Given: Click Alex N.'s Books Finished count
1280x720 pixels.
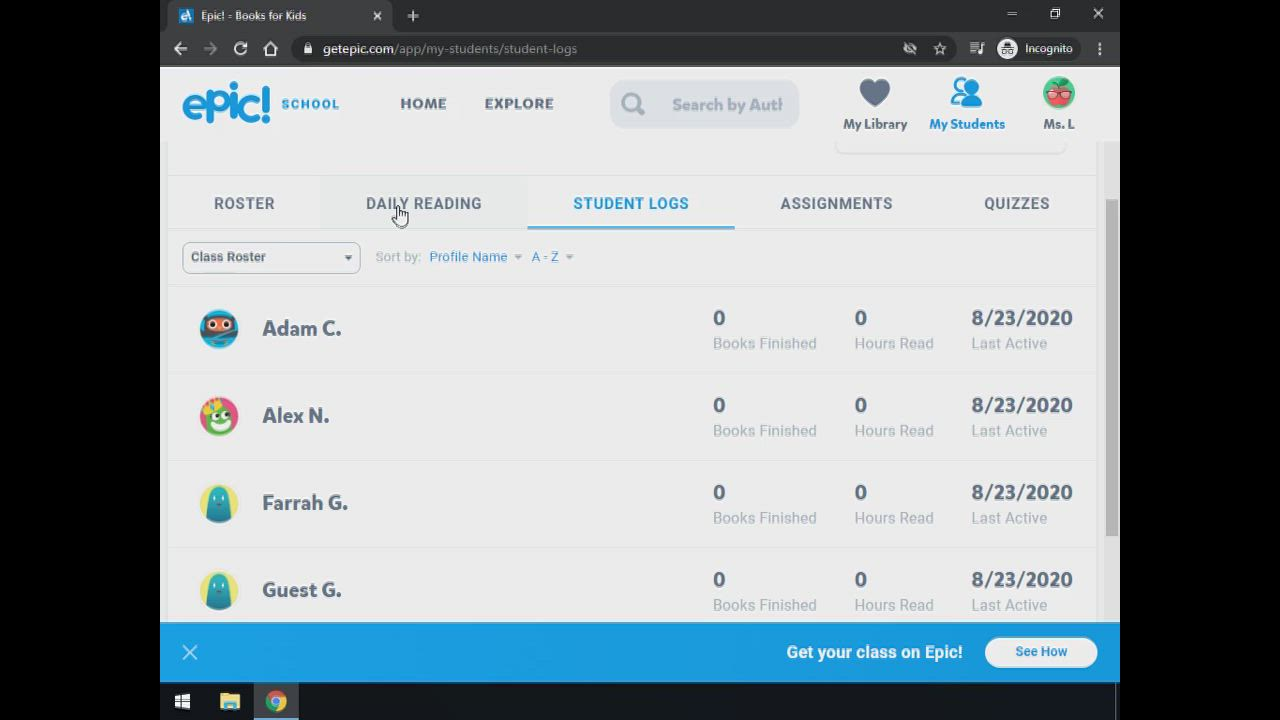Looking at the screenshot, I should click(719, 405).
